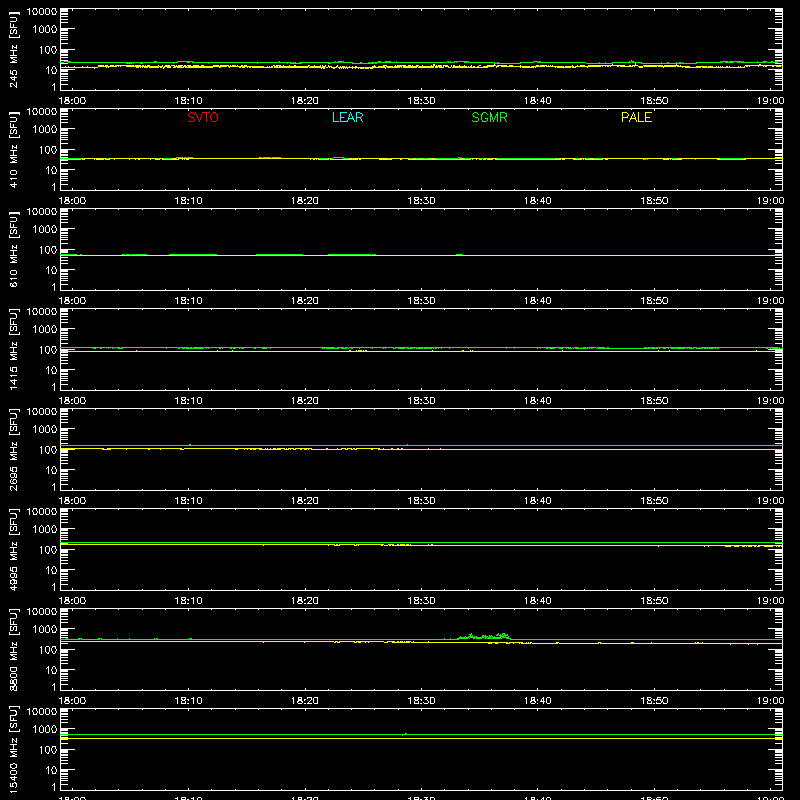Click 18:20 time label under 410 MHz plot
This screenshot has height=800, width=800.
[x=305, y=201]
